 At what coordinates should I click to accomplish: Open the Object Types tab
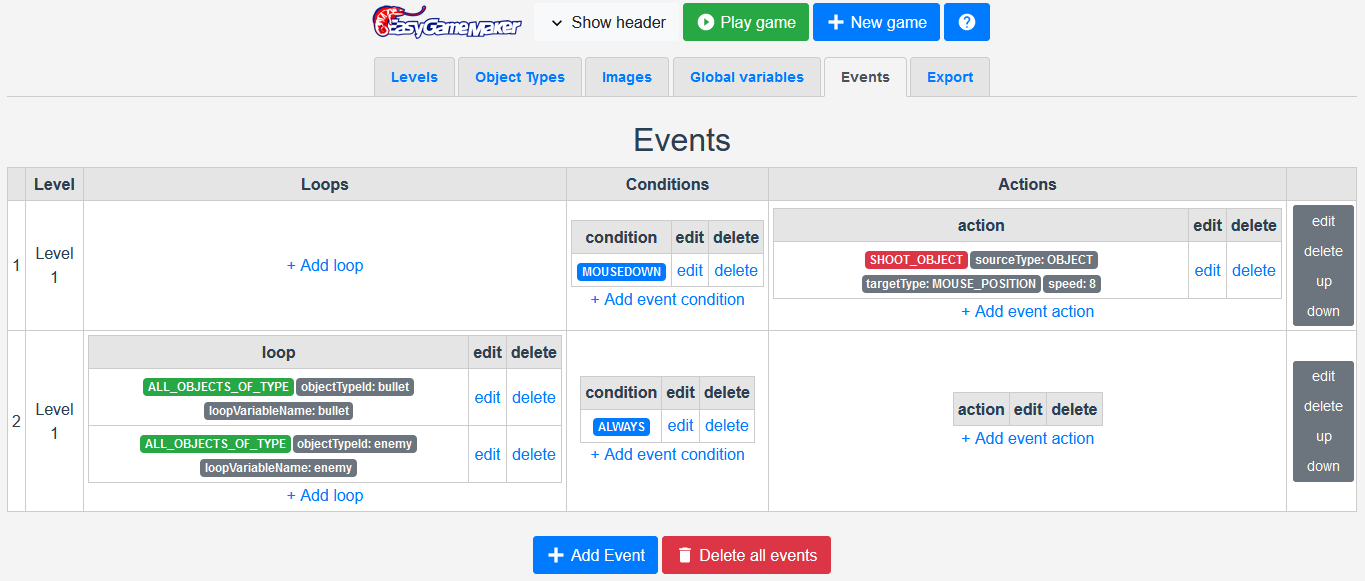(520, 77)
